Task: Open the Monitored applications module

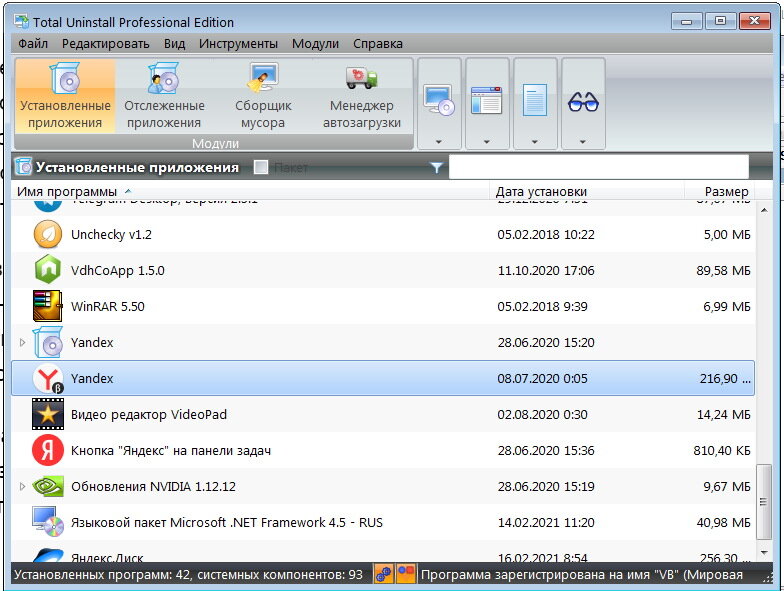Action: tap(164, 96)
